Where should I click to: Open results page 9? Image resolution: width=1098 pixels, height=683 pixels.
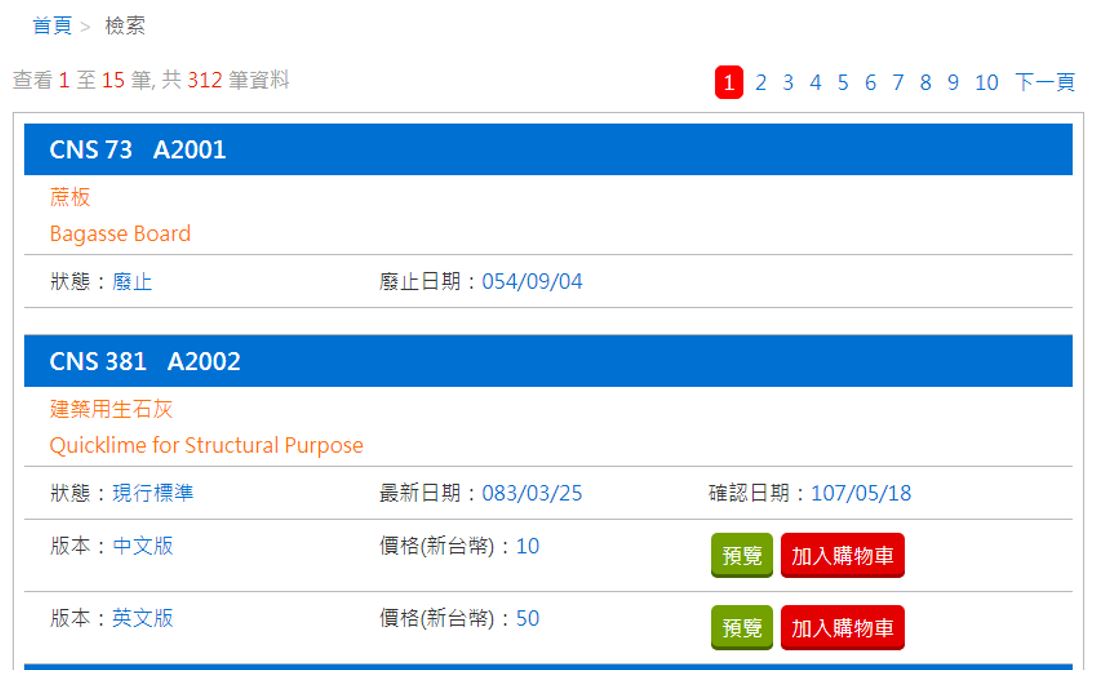click(953, 83)
